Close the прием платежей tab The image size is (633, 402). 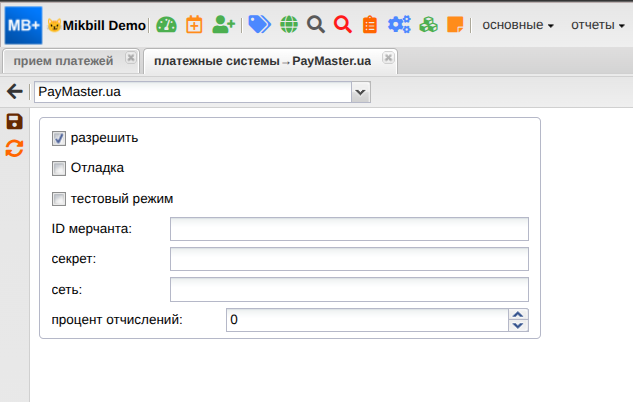tap(131, 58)
